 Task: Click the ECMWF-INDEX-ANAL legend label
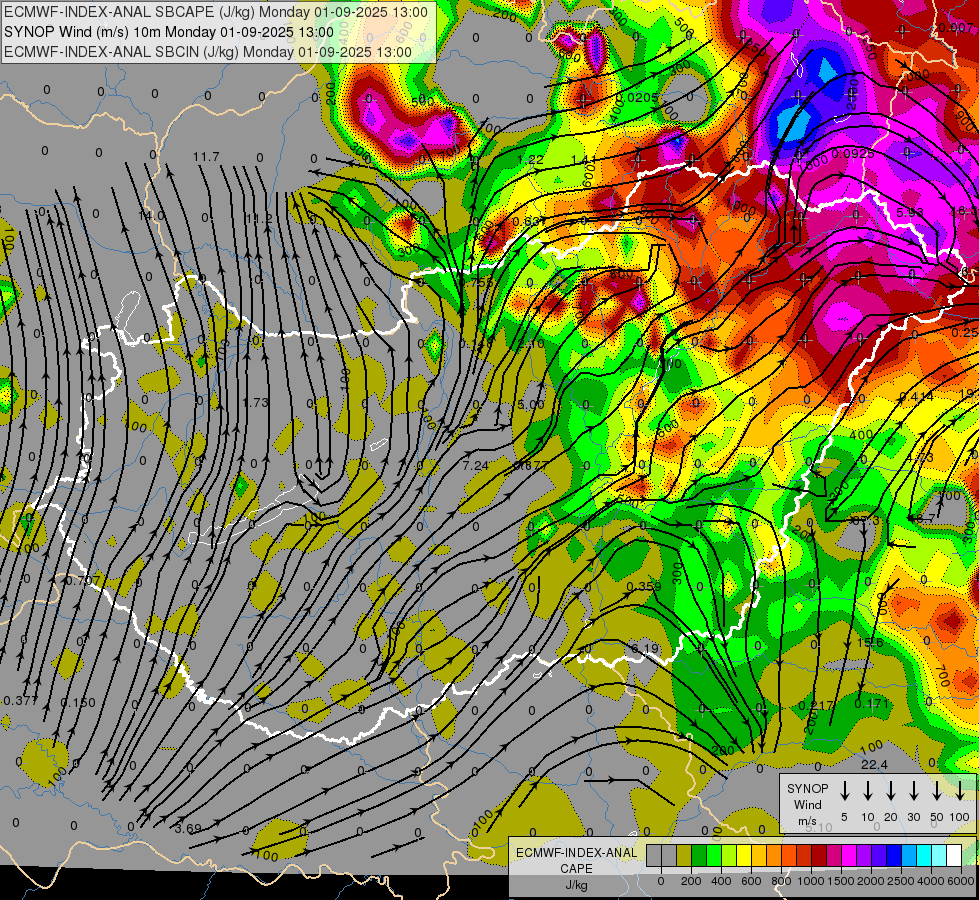(x=577, y=853)
